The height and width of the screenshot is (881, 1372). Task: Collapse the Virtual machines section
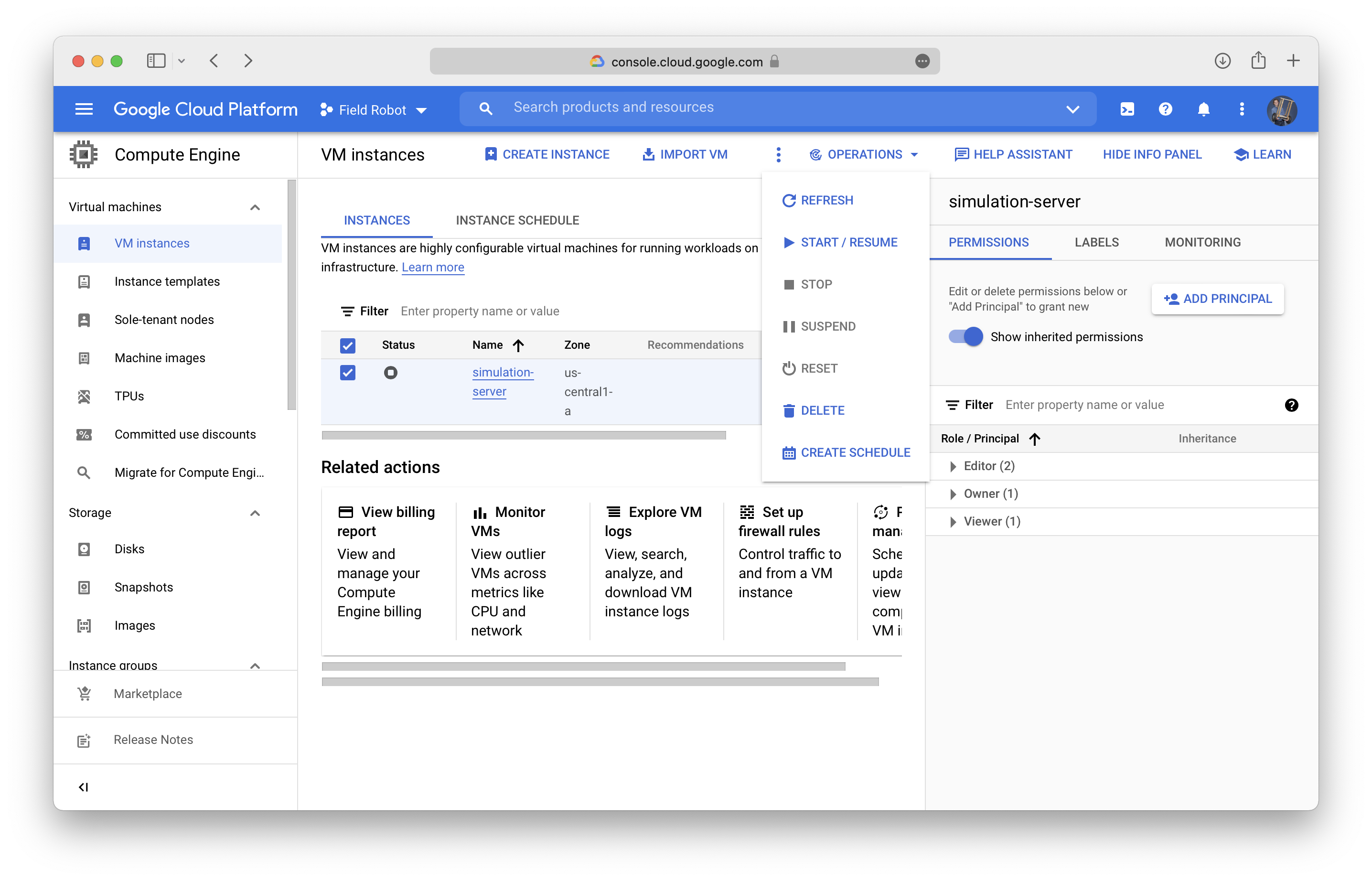click(255, 207)
